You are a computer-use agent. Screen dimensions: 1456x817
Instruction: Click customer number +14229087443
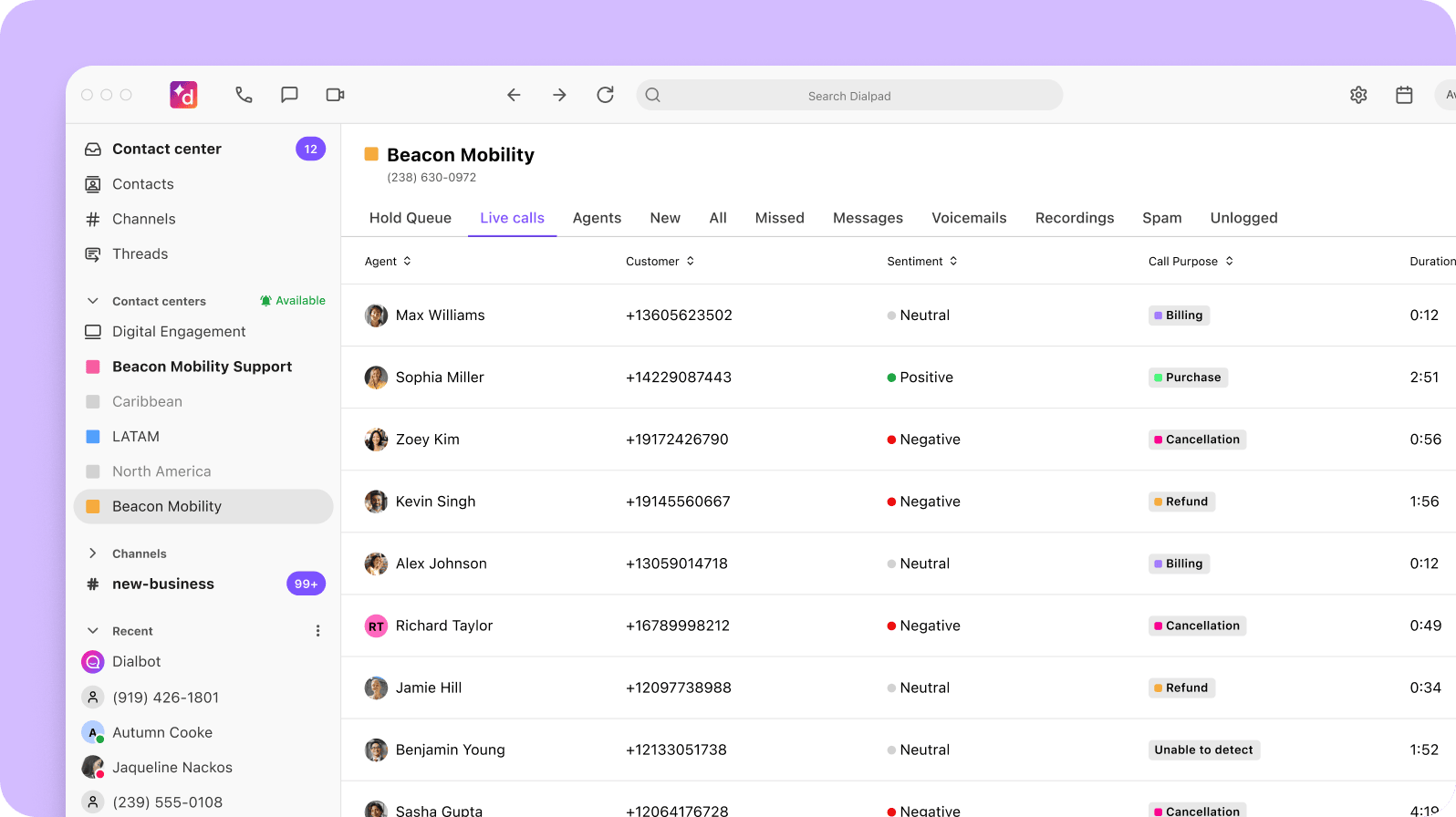coord(679,377)
